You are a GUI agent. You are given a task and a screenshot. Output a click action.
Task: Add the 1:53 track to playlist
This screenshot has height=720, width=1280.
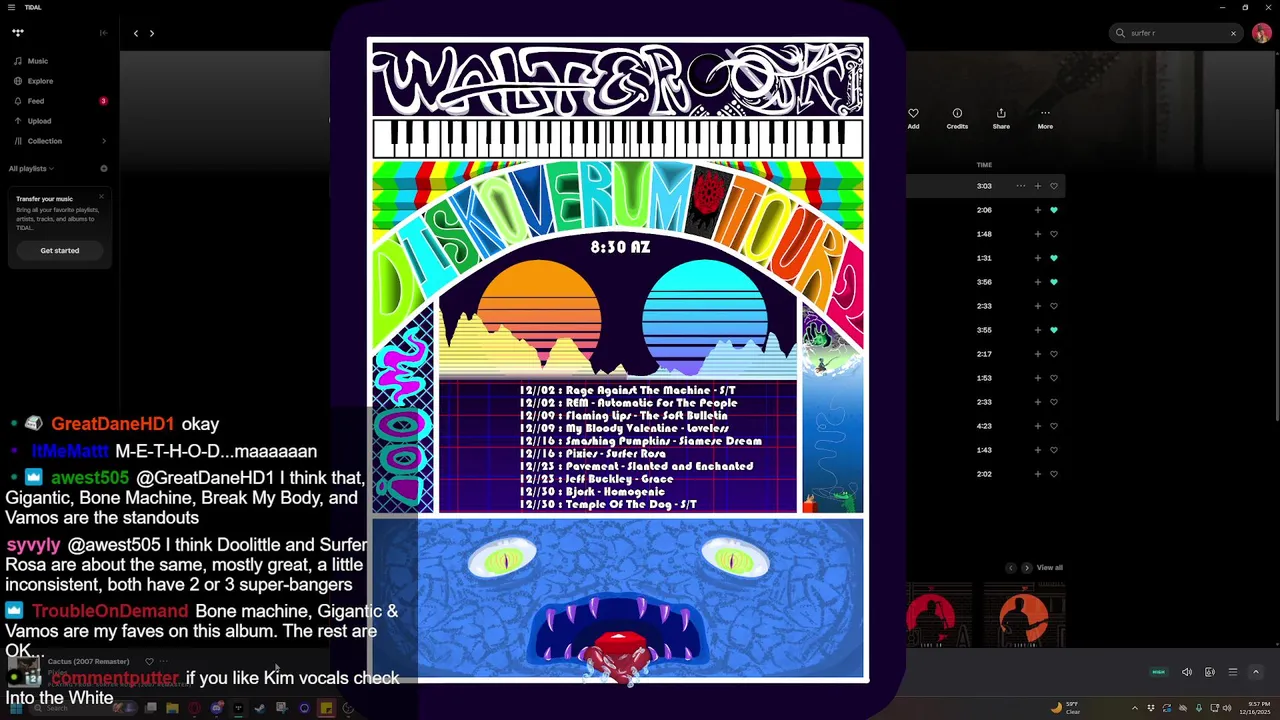click(x=1037, y=378)
